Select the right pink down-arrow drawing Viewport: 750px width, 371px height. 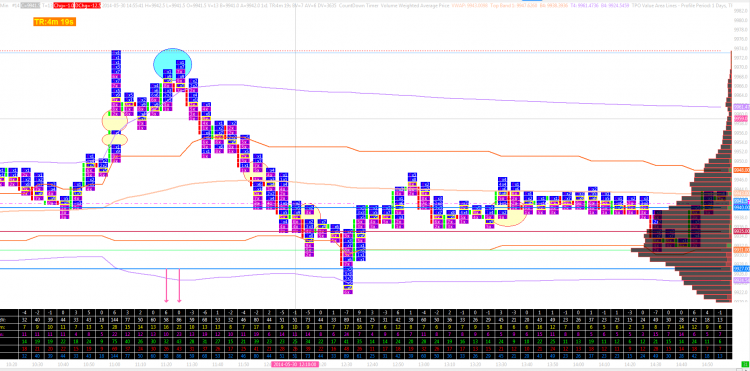coord(179,285)
